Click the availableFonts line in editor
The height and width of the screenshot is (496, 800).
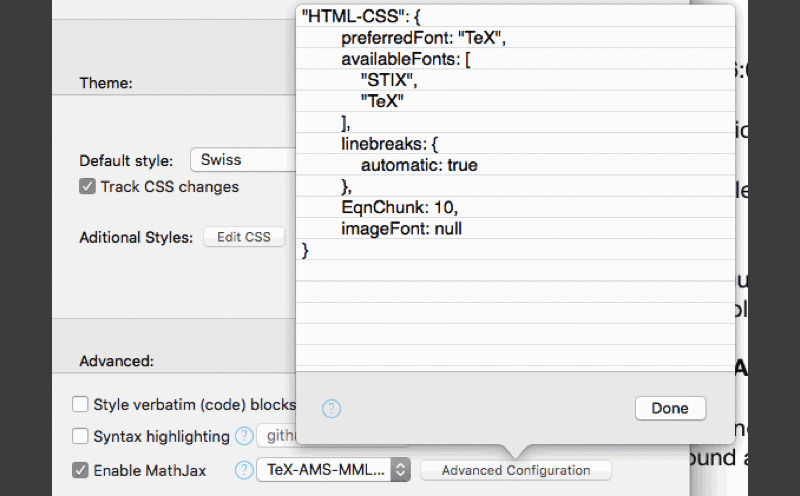click(x=405, y=60)
